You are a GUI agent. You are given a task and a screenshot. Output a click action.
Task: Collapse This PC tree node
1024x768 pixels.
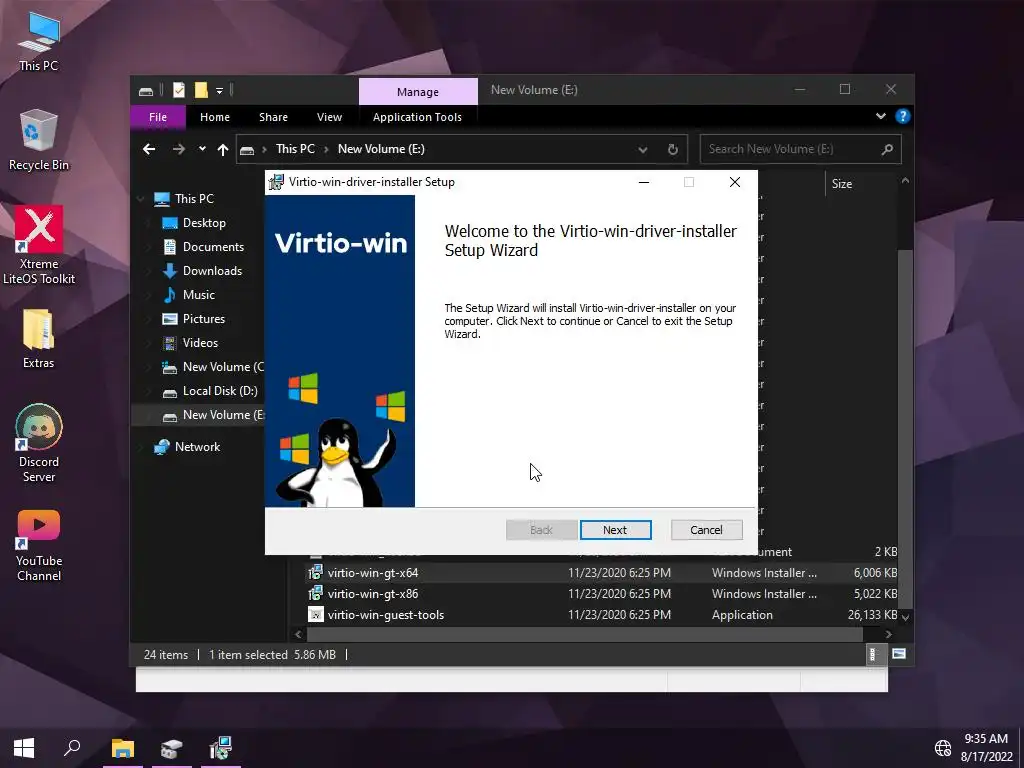pyautogui.click(x=141, y=199)
